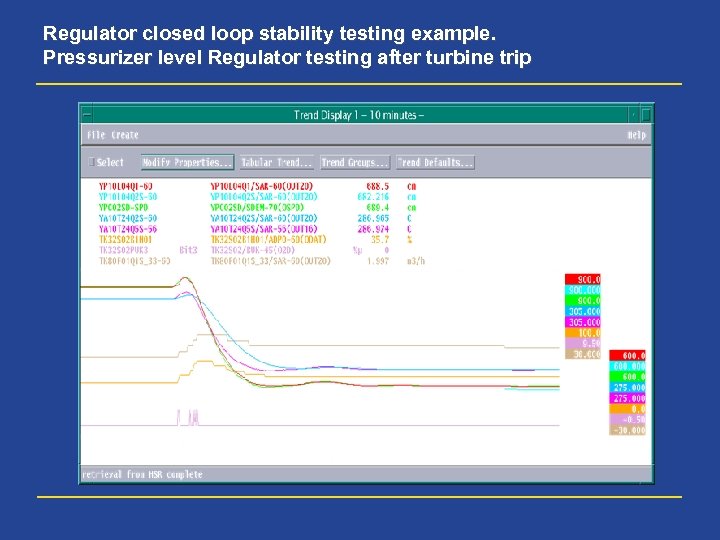Select the lilac TK32S02PUK3 trend tag
Screen dimensions: 720x540
[124, 250]
